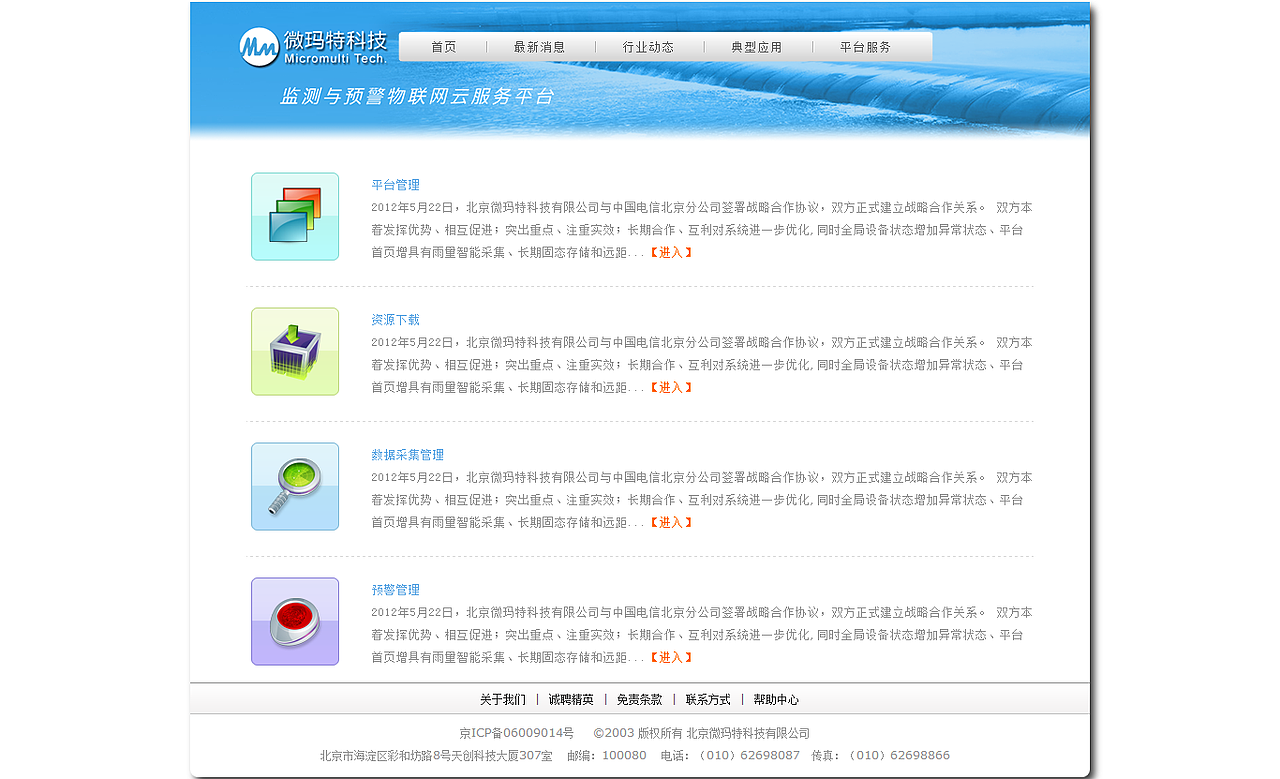Viewport: 1280px width, 779px height.
Task: Go to 首页 in navigation bar
Action: point(444,47)
